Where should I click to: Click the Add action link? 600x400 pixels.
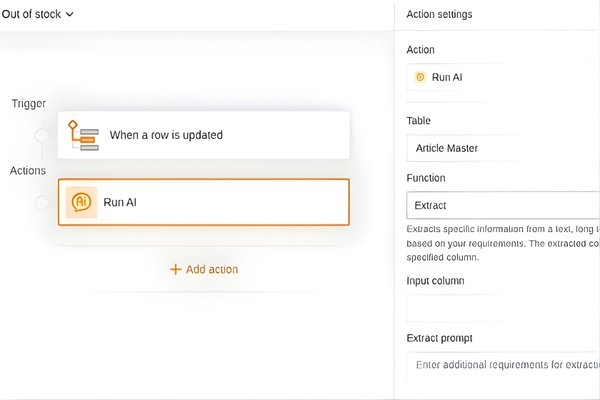(x=211, y=269)
